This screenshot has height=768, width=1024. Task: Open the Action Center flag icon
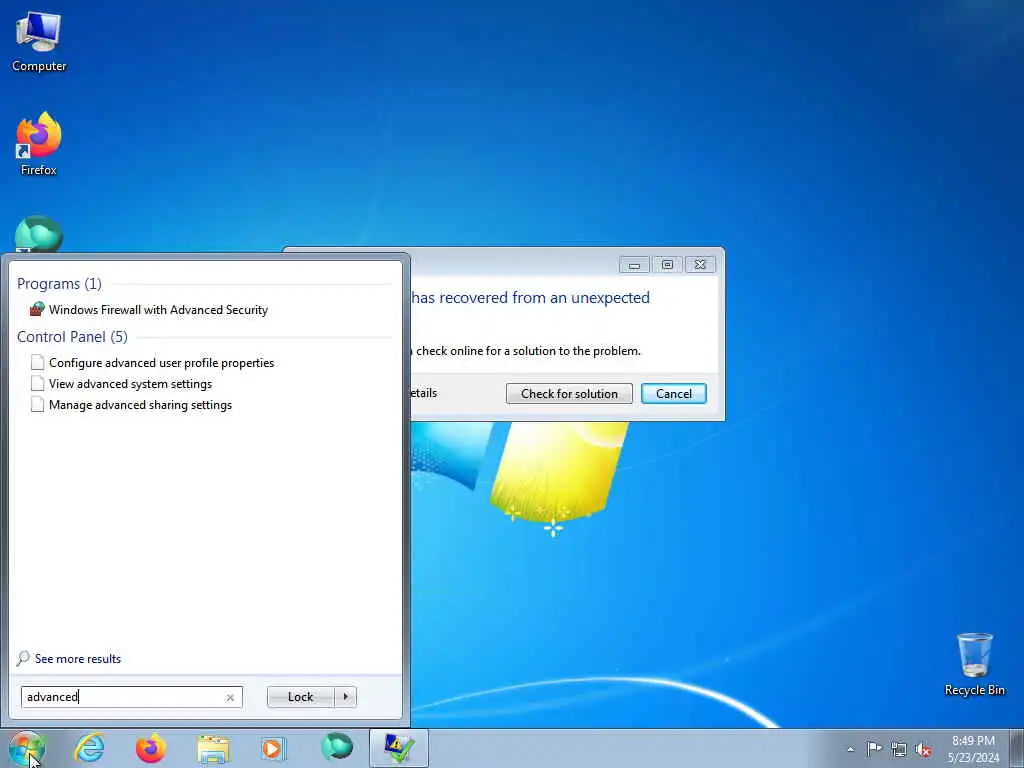[874, 749]
